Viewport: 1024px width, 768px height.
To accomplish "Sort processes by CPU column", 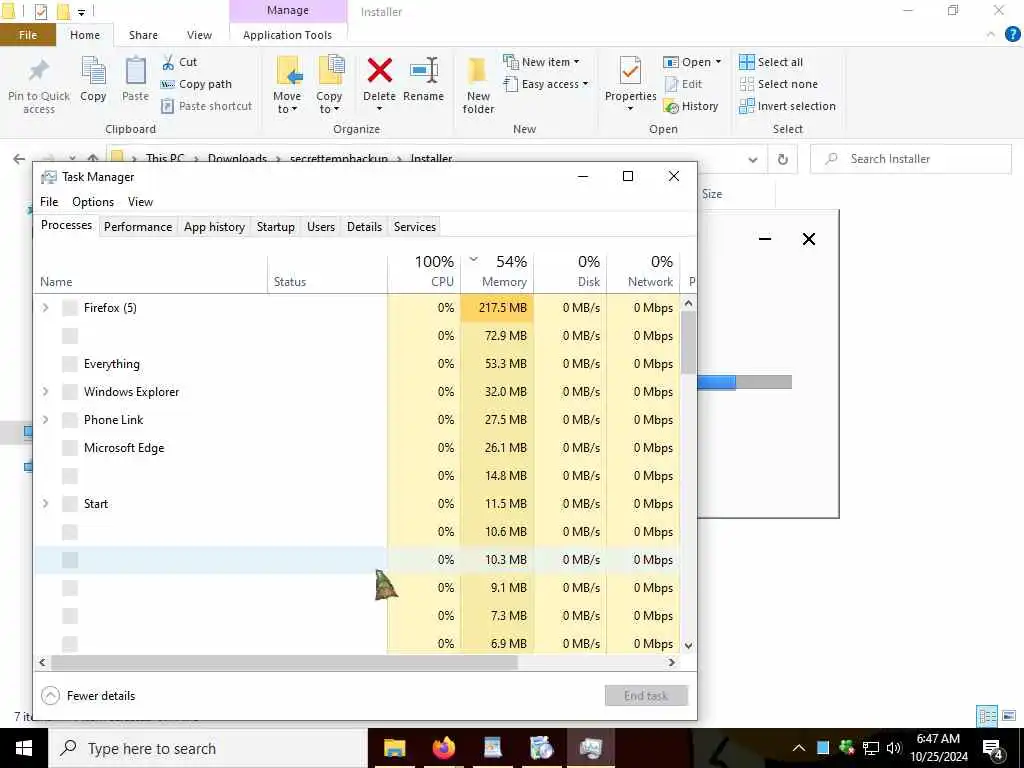I will [x=424, y=272].
